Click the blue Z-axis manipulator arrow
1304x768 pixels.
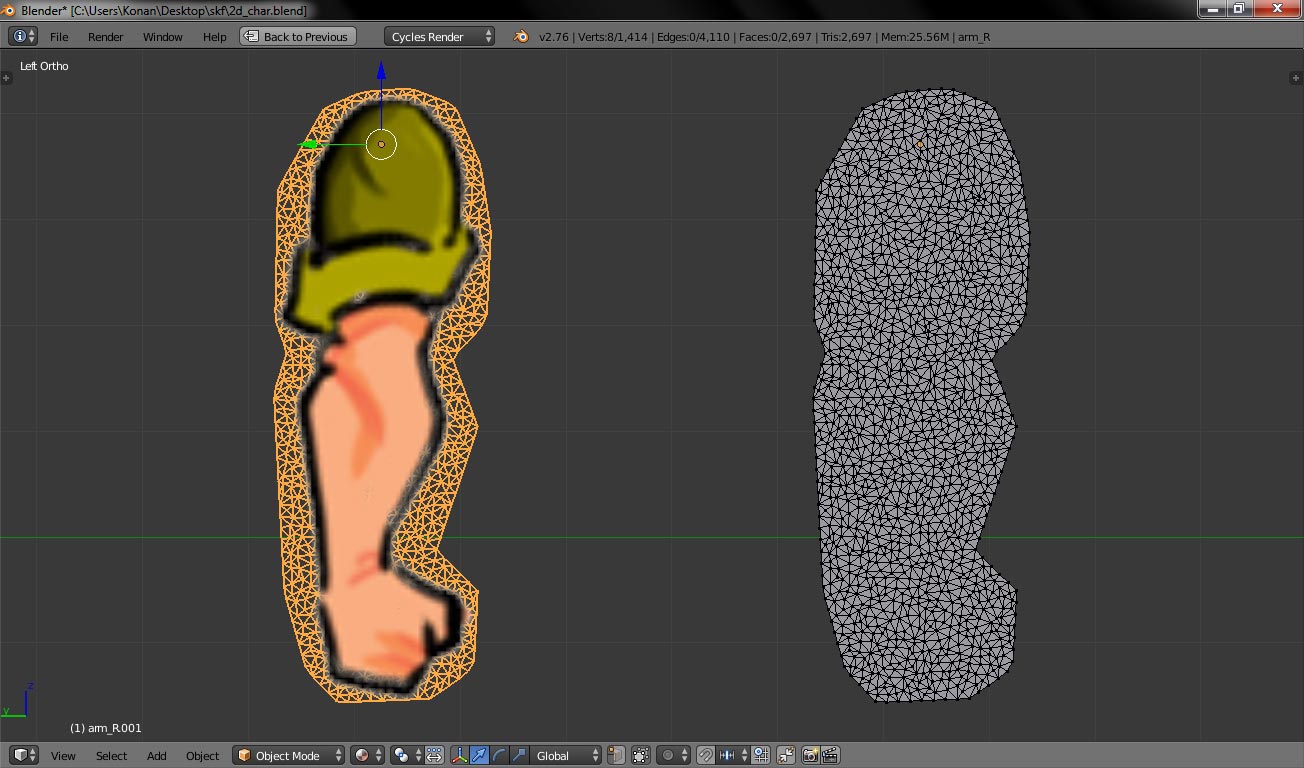381,71
